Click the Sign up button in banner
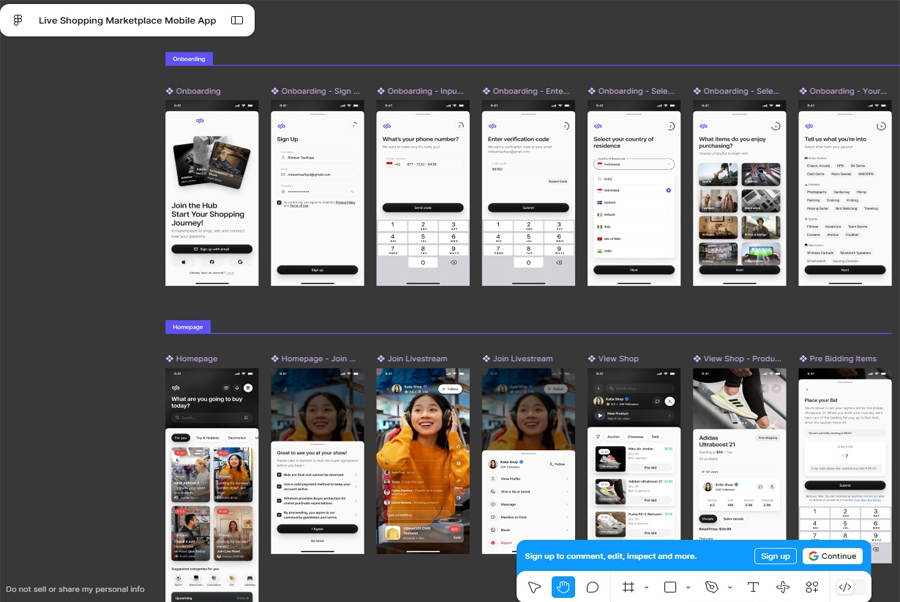 (775, 556)
